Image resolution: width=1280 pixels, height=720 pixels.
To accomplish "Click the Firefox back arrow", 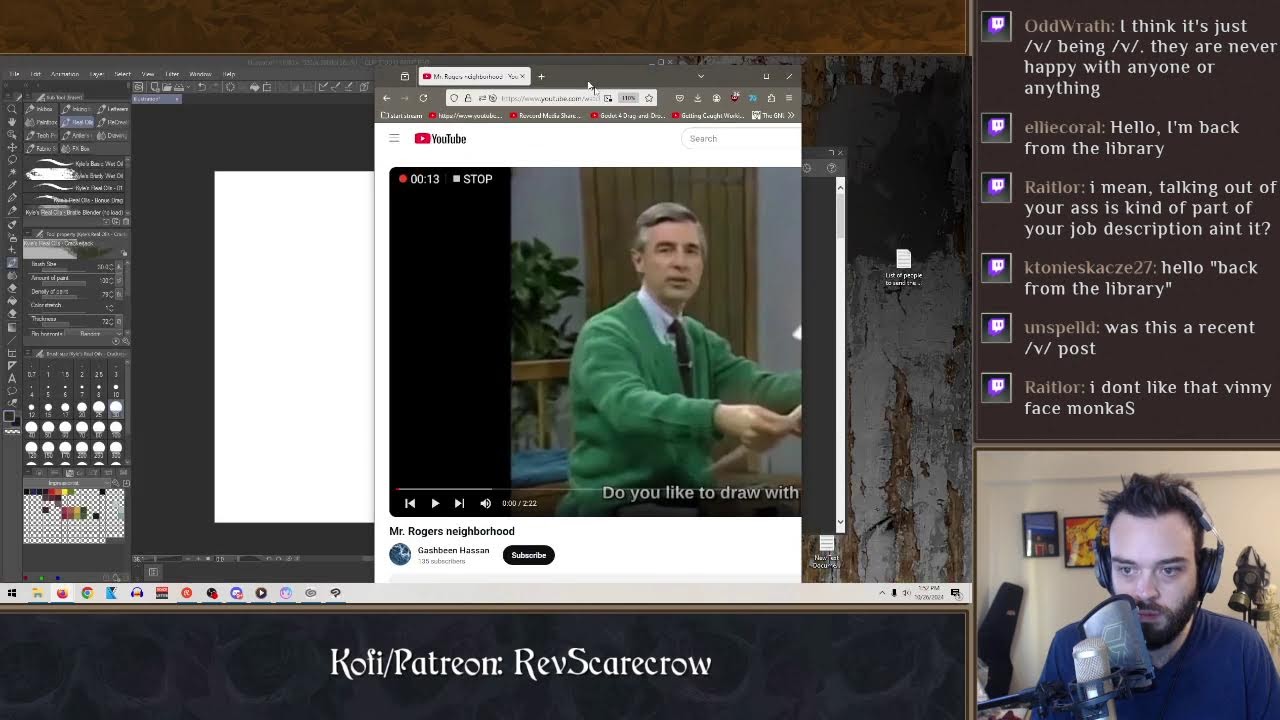I will click(387, 98).
